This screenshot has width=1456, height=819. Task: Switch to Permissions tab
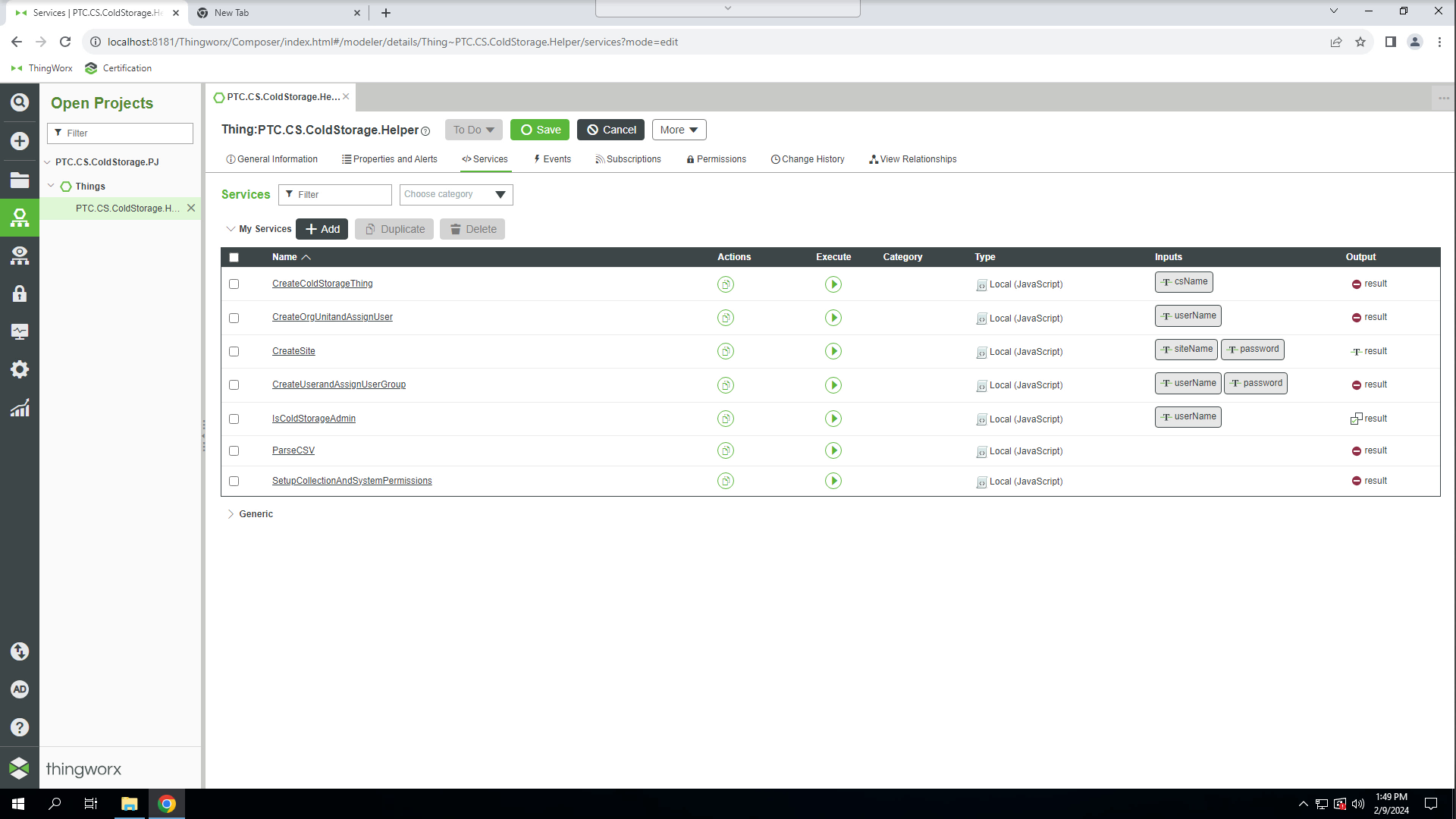point(716,159)
